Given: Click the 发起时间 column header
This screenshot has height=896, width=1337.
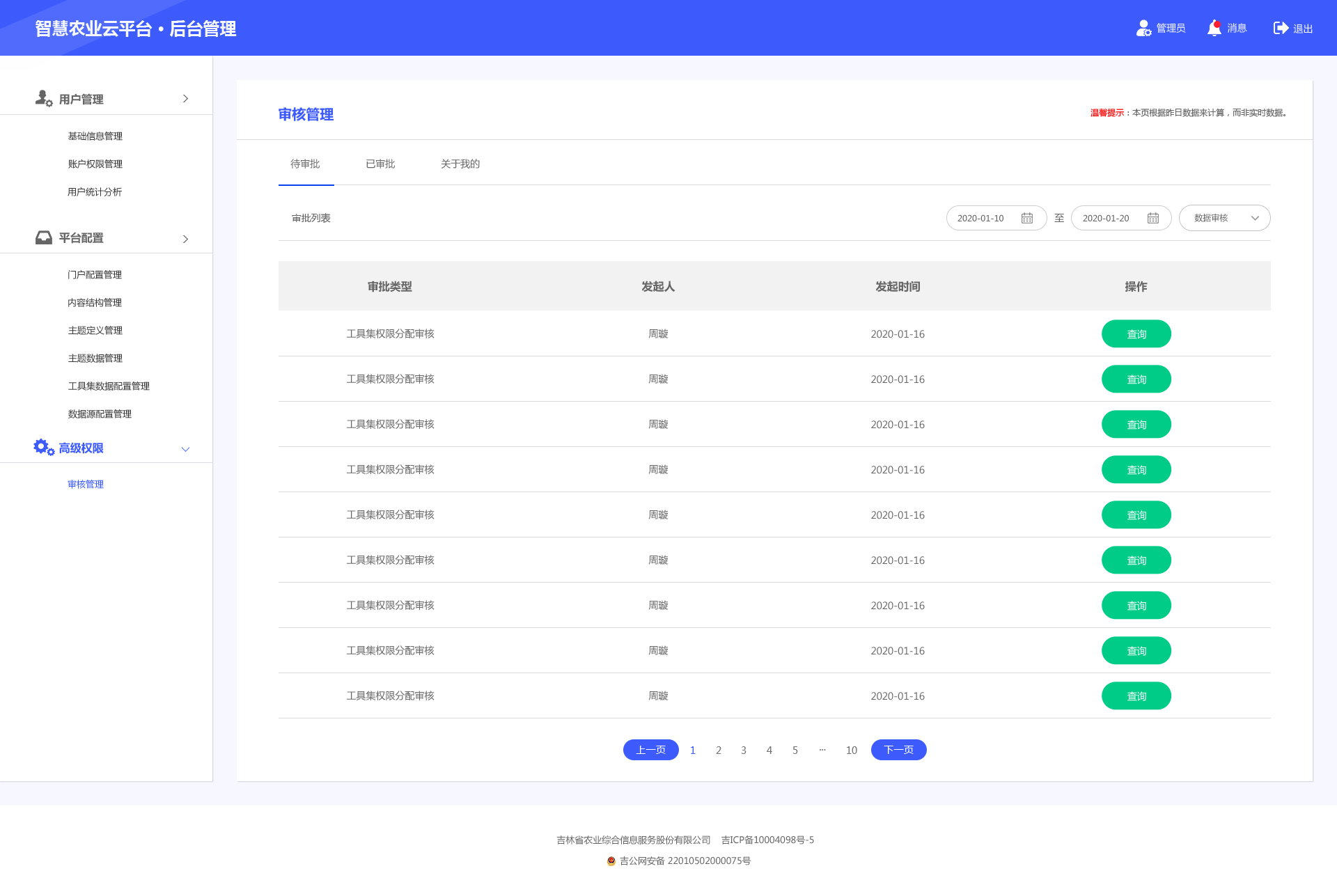Looking at the screenshot, I should [898, 286].
